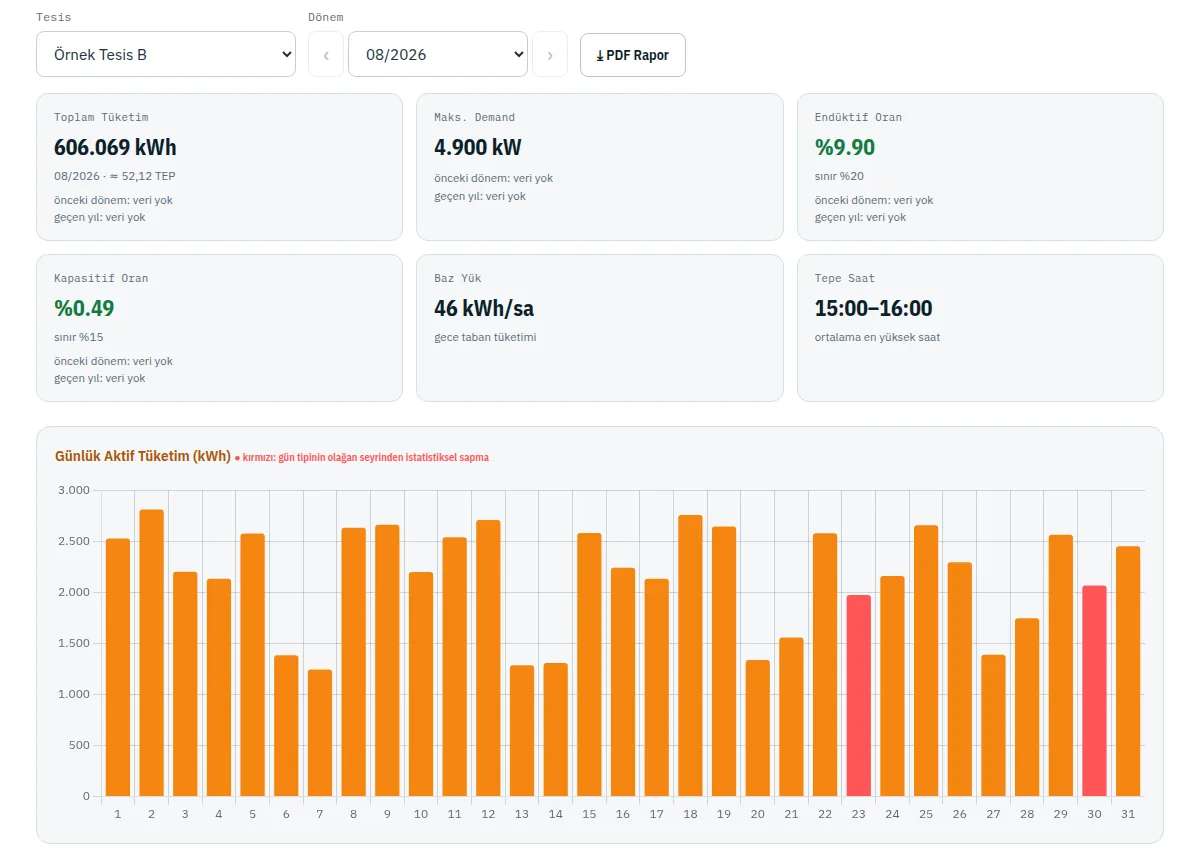Select the bar for day 7
This screenshot has height=852, width=1200.
320,733
